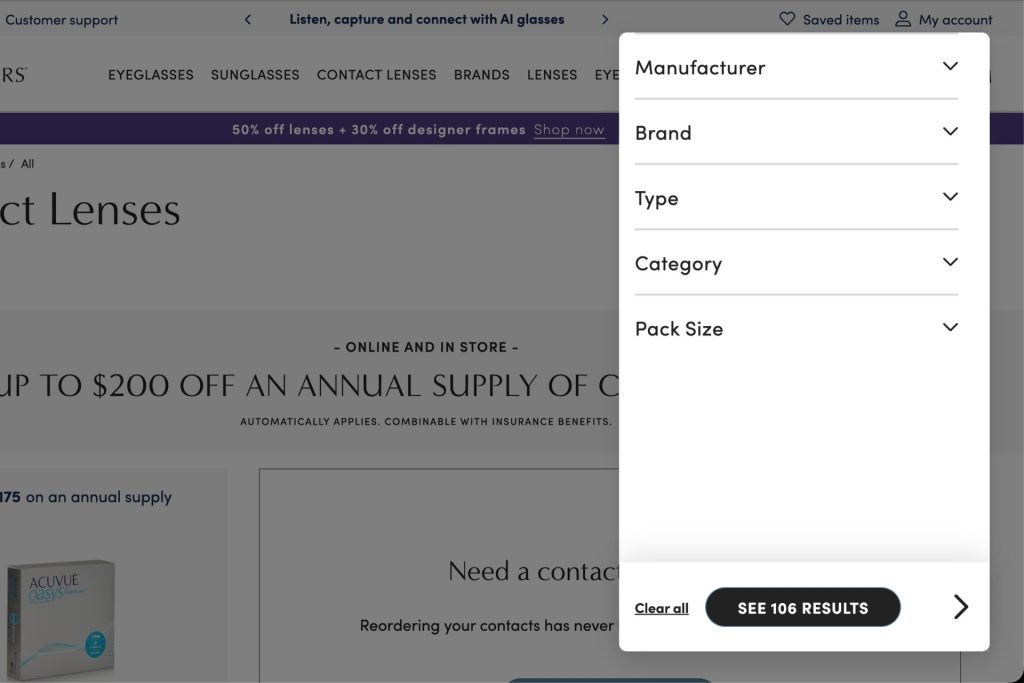Expand the Type filter
This screenshot has height=683, width=1024.
[796, 197]
